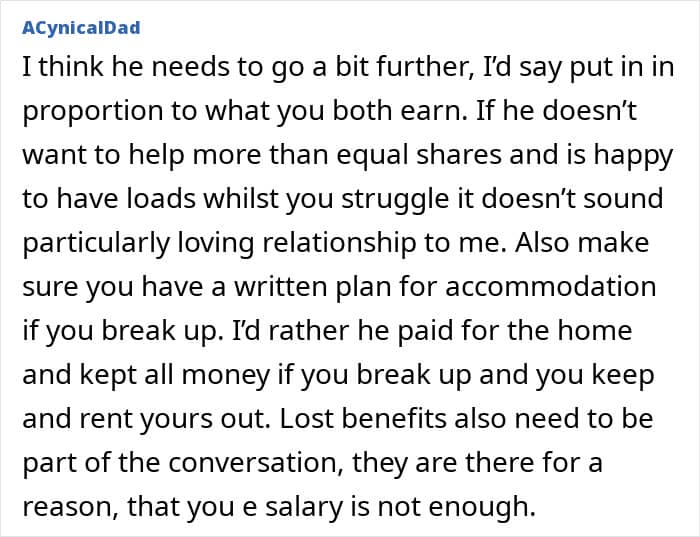Viewport: 700px width, 537px height.
Task: Click the word "accommodation" in the comment
Action: [x=550, y=288]
